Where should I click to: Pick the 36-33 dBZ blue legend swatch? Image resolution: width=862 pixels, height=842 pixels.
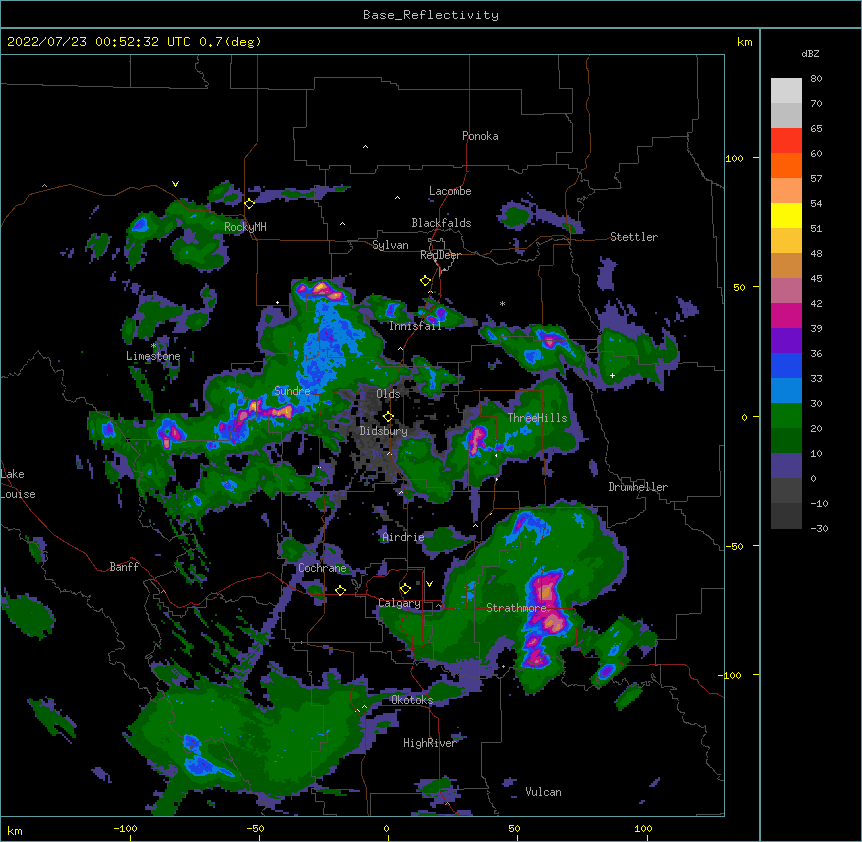tap(786, 365)
